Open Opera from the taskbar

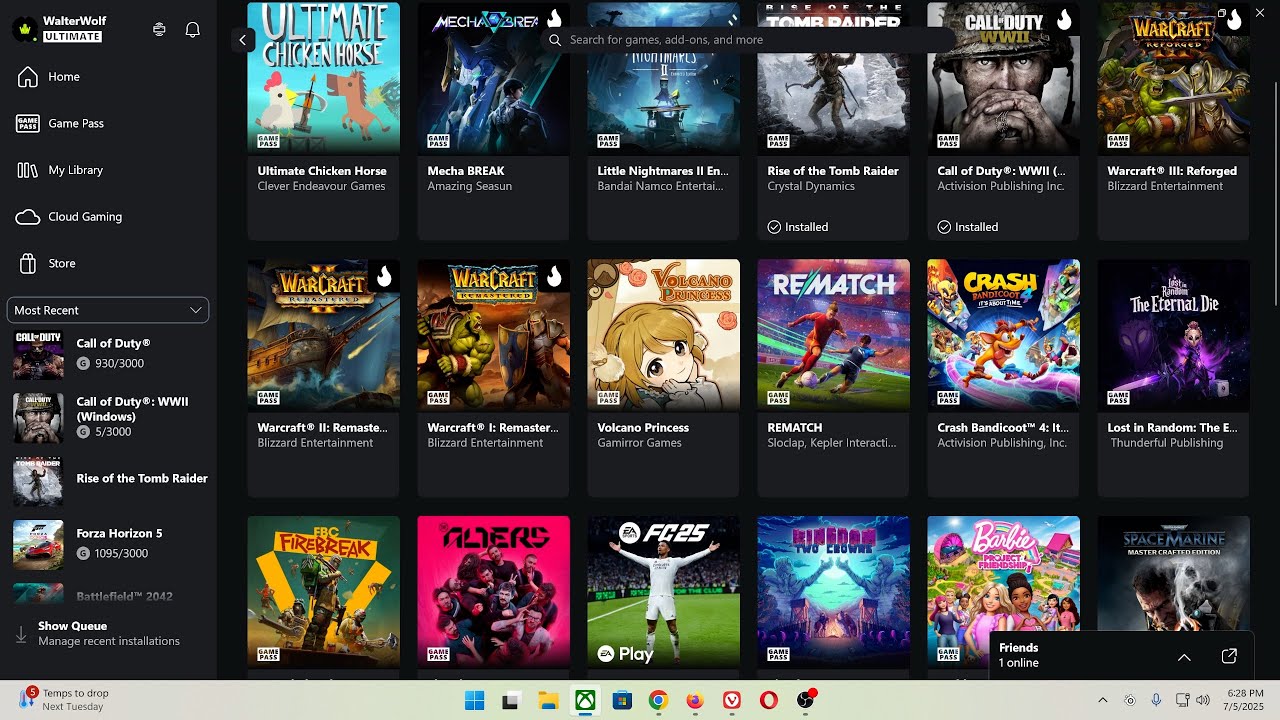pyautogui.click(x=769, y=700)
